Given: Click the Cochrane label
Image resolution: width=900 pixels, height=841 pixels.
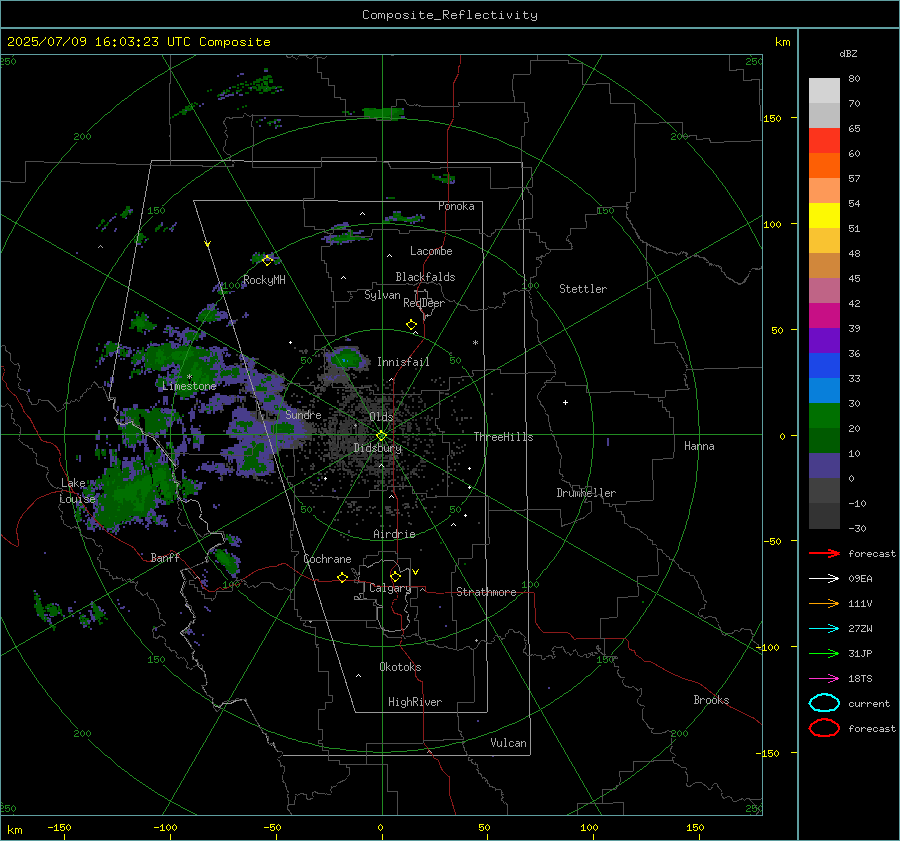Looking at the screenshot, I should click(x=327, y=559).
